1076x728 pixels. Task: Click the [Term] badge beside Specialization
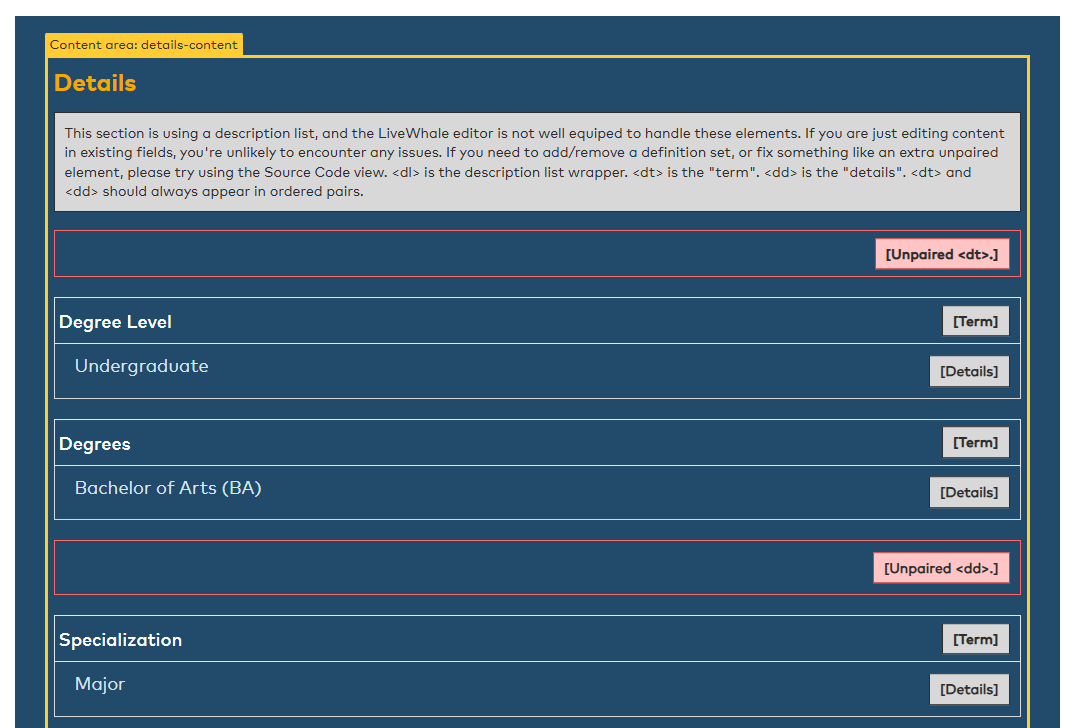[x=975, y=639]
